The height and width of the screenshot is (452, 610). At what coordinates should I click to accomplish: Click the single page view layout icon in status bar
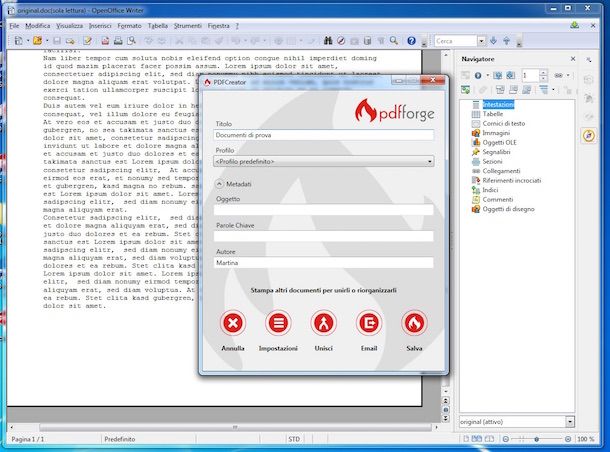click(x=466, y=439)
